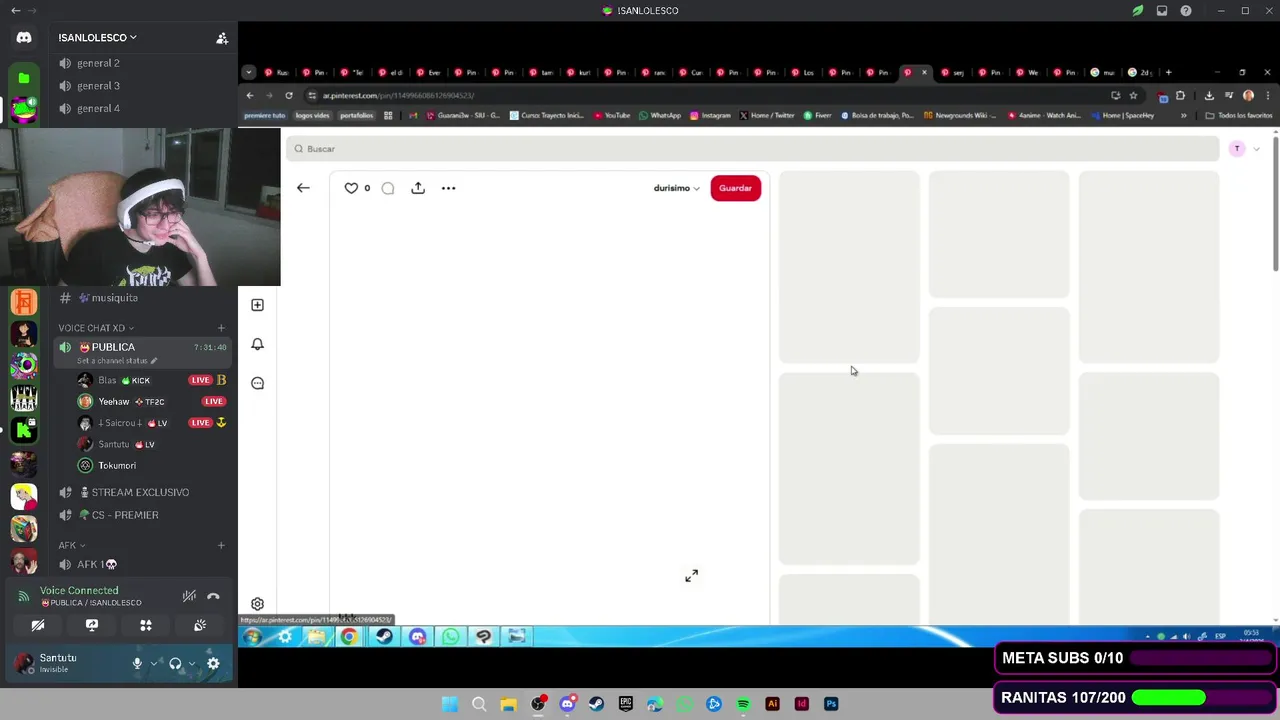The image size is (1280, 720).
Task: Collapse the VOICE CHAT XD category
Action: click(x=95, y=328)
